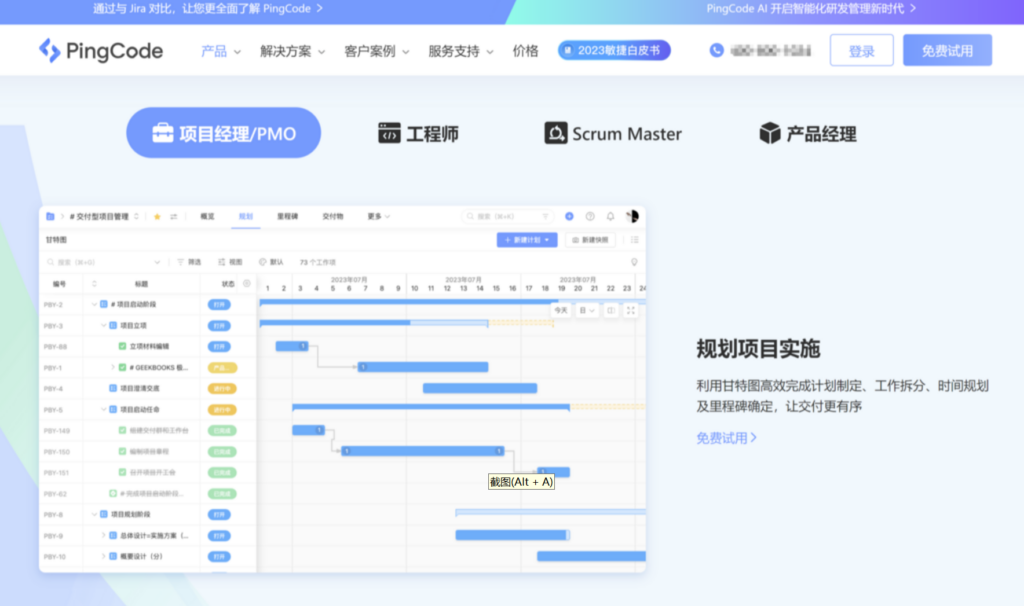Open the notification bell icon
Image resolution: width=1024 pixels, height=606 pixels.
610,216
